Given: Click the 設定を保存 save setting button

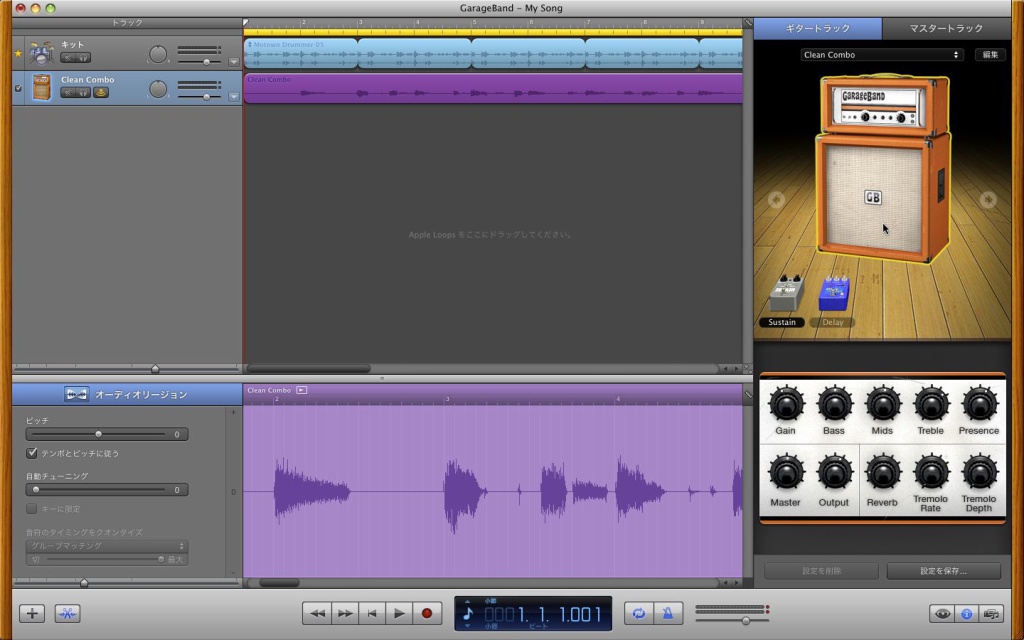Looking at the screenshot, I should pyautogui.click(x=944, y=571).
